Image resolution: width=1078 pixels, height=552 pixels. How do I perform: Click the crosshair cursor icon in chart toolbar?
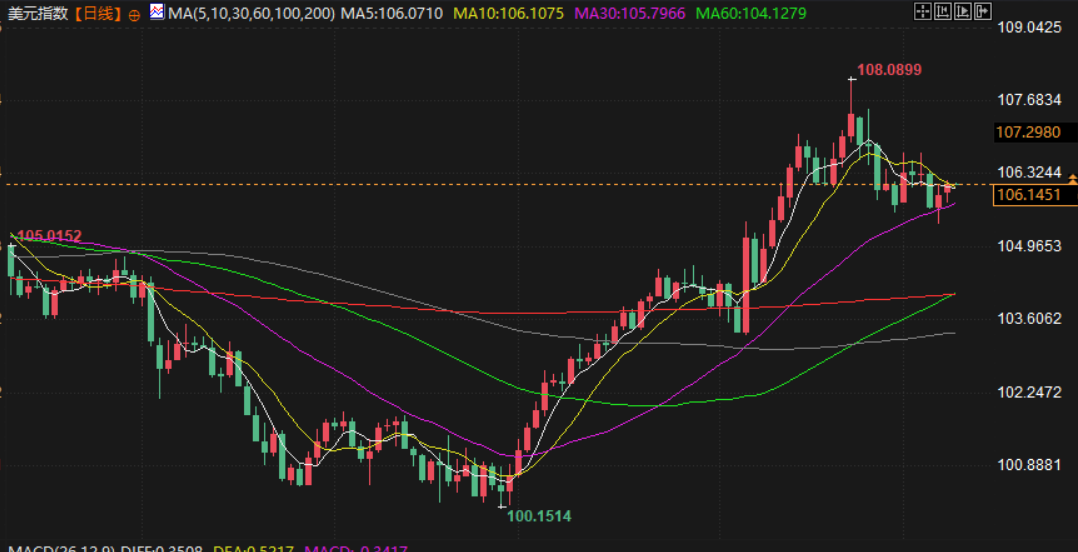pos(922,13)
